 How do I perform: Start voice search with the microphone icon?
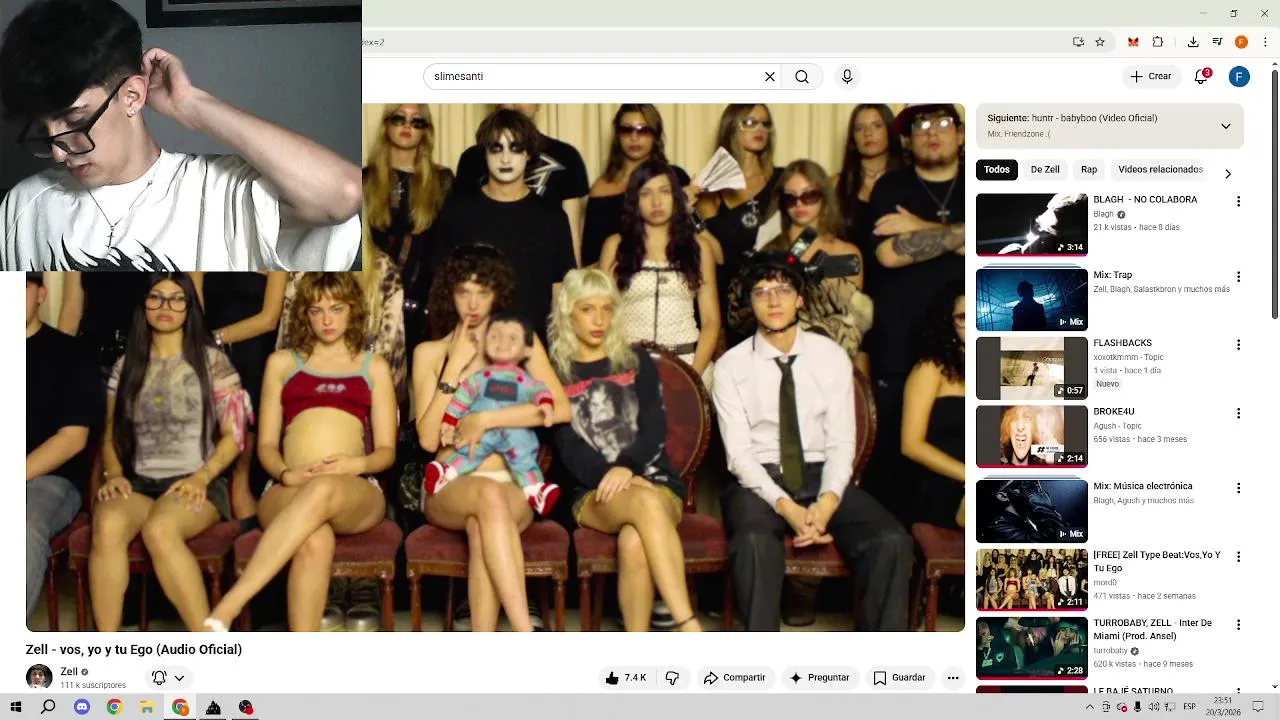tap(847, 77)
